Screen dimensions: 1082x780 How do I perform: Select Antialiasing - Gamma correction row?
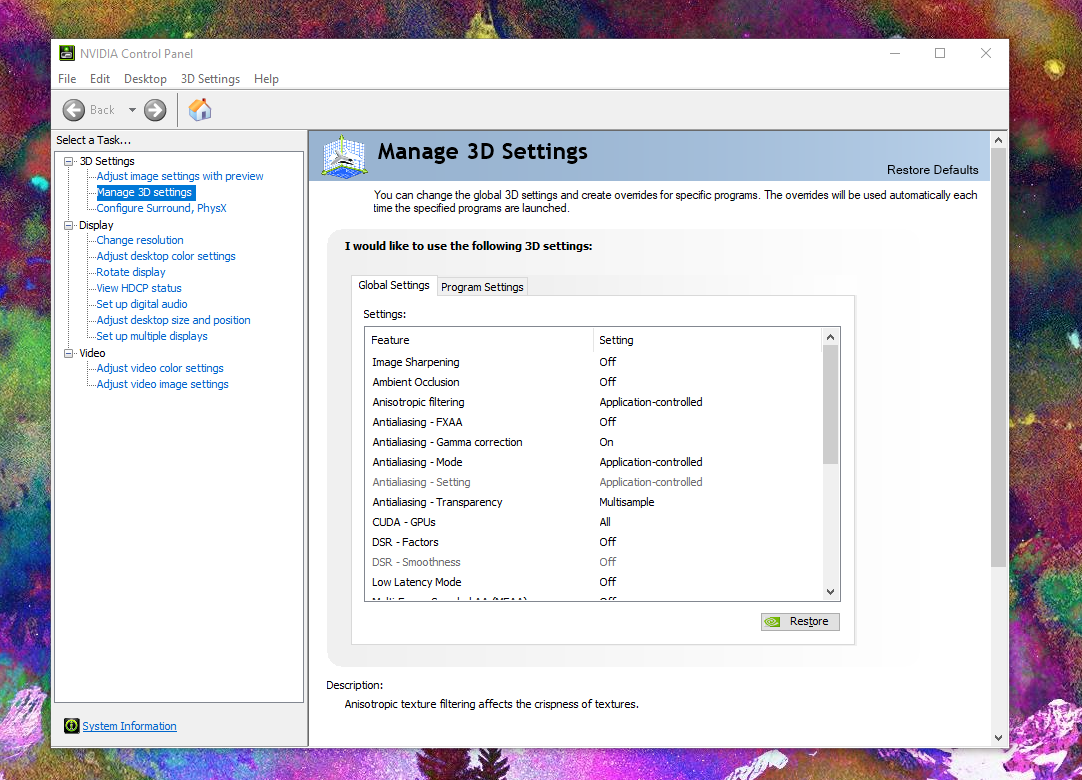[594, 442]
